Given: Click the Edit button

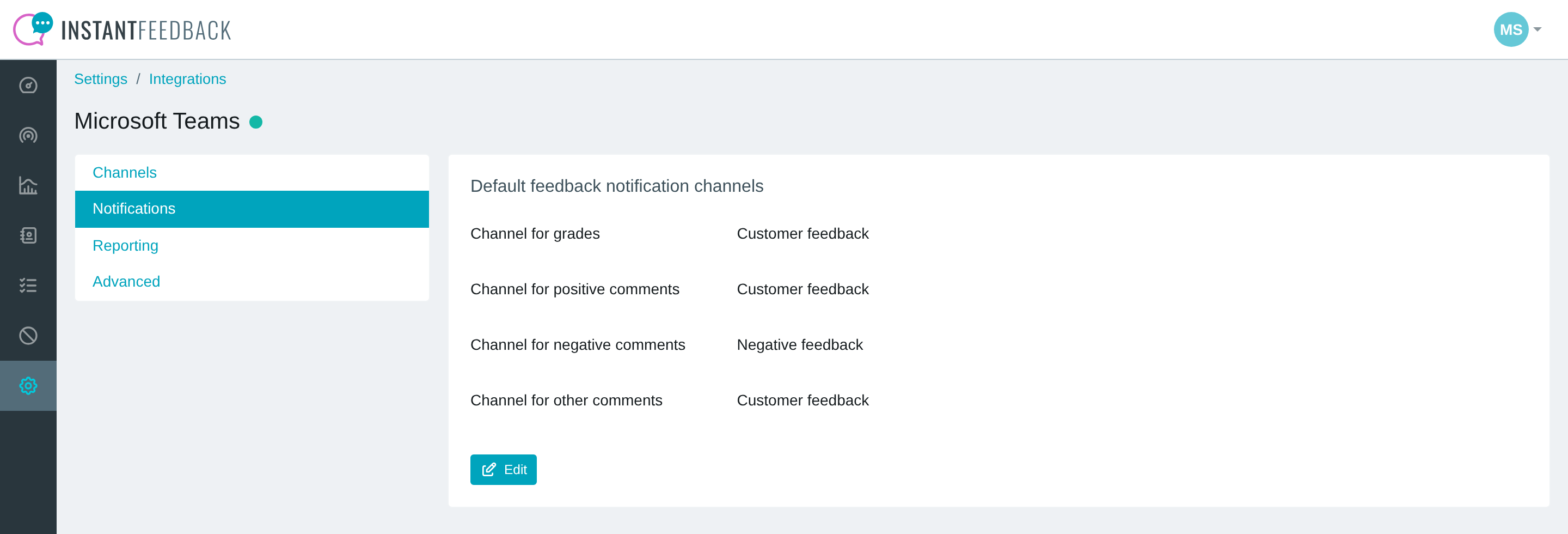Looking at the screenshot, I should [x=504, y=470].
